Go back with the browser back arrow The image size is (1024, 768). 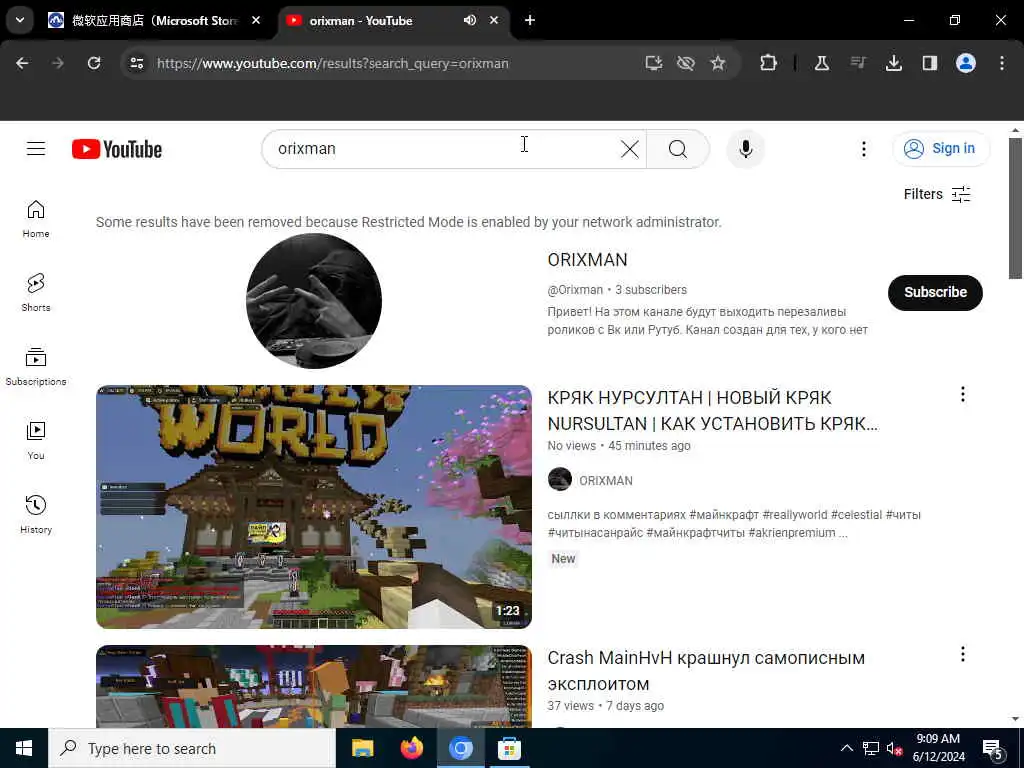click(22, 63)
